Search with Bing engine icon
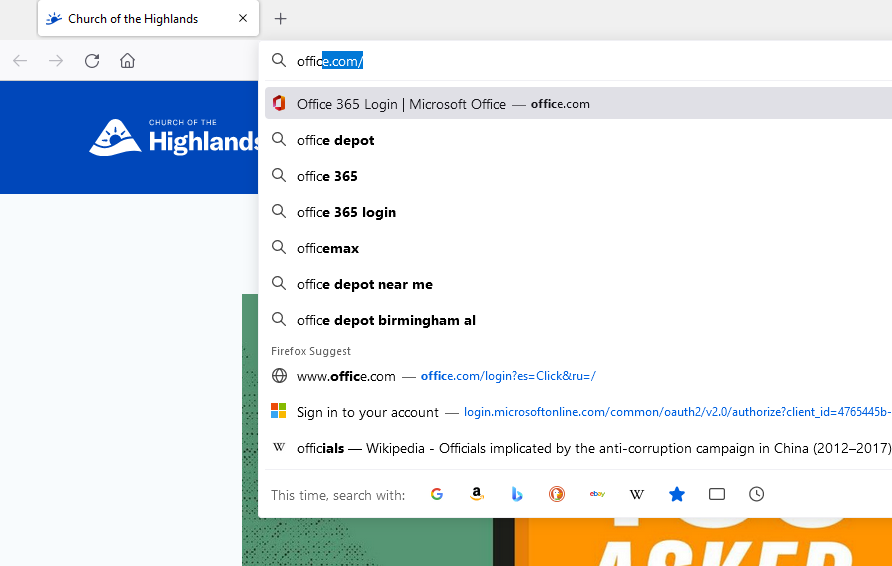The width and height of the screenshot is (892, 566). [x=517, y=494]
